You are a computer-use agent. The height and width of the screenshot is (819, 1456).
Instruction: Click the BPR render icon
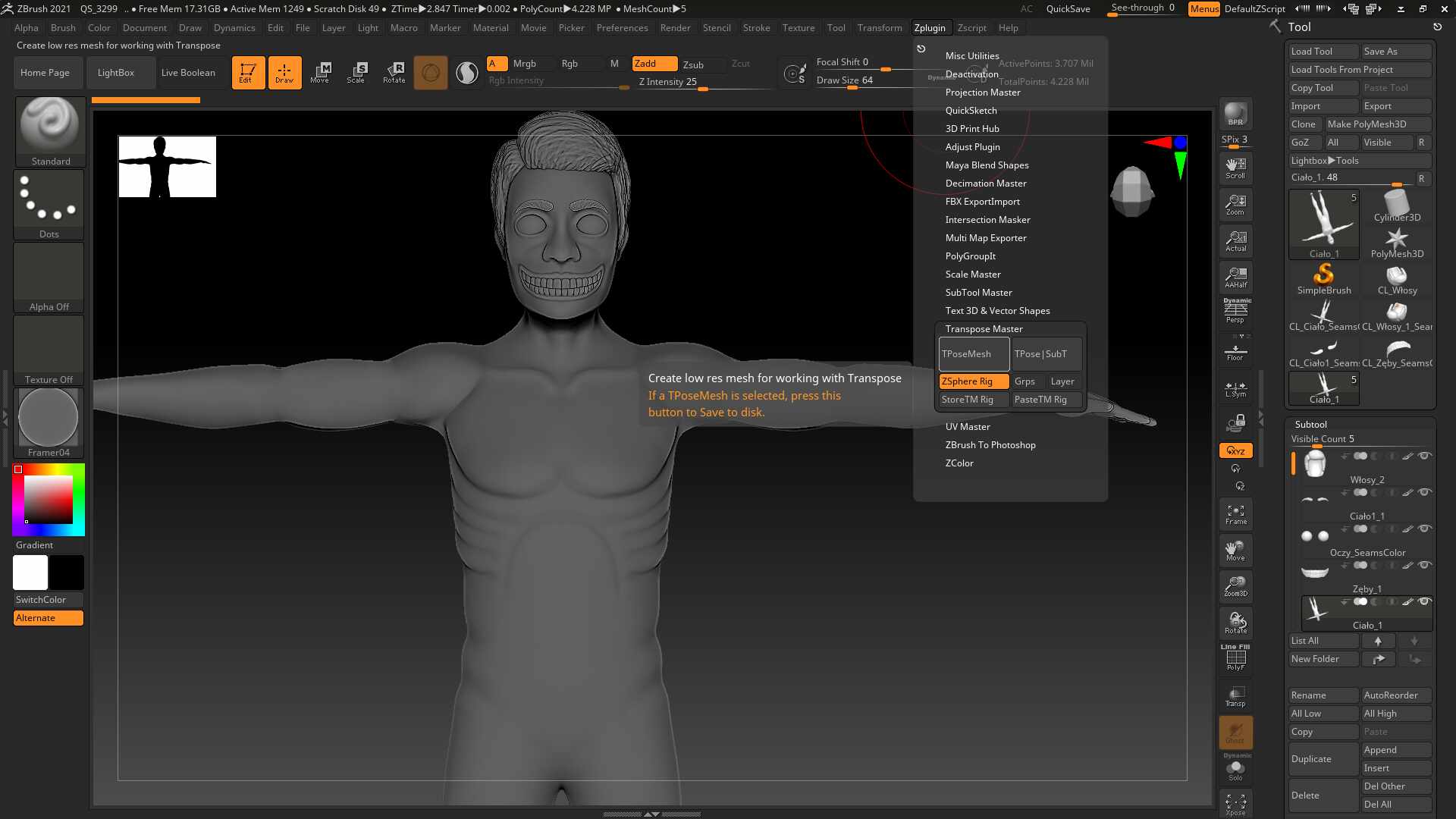point(1235,114)
